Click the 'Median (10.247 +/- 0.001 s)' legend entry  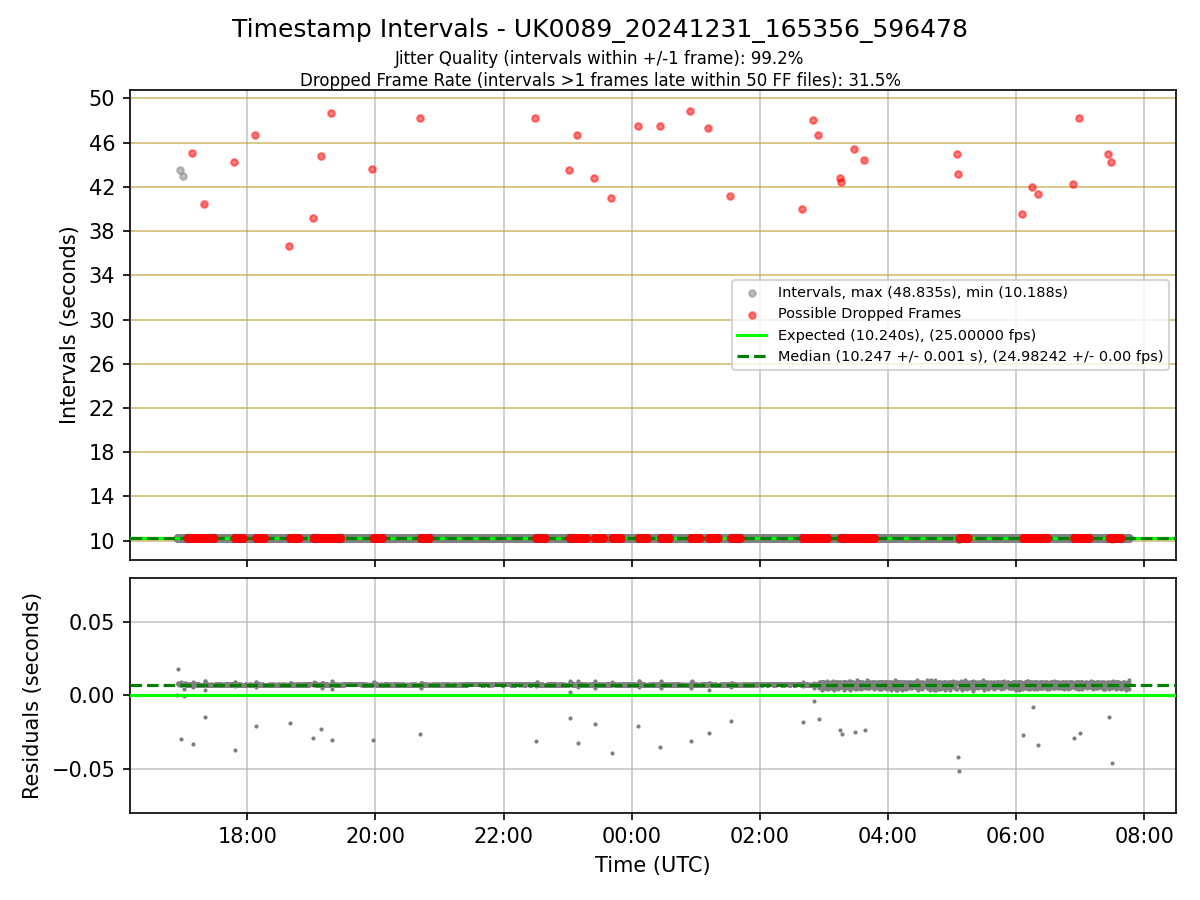pos(970,356)
